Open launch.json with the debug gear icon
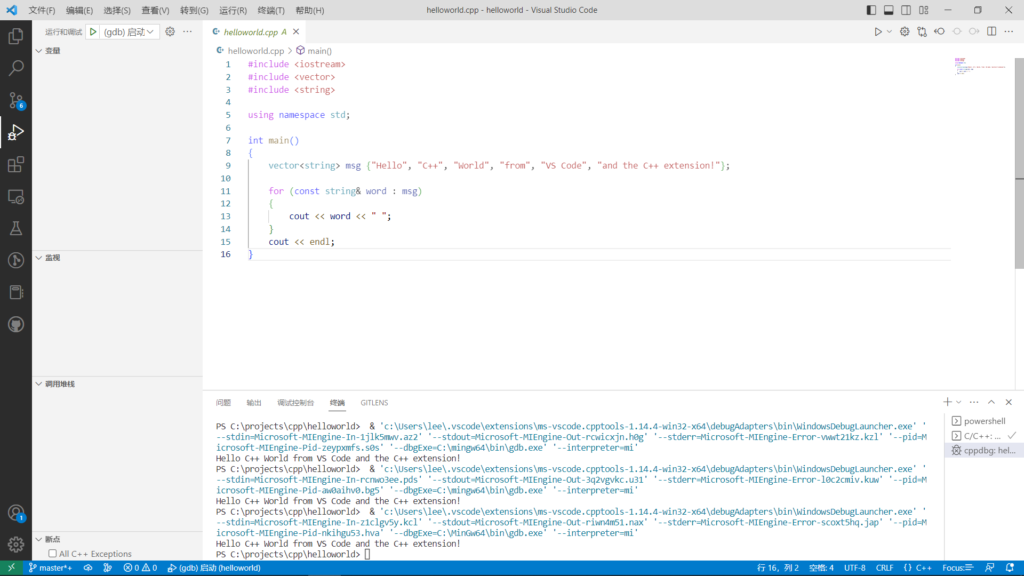1024x576 pixels. (x=170, y=32)
